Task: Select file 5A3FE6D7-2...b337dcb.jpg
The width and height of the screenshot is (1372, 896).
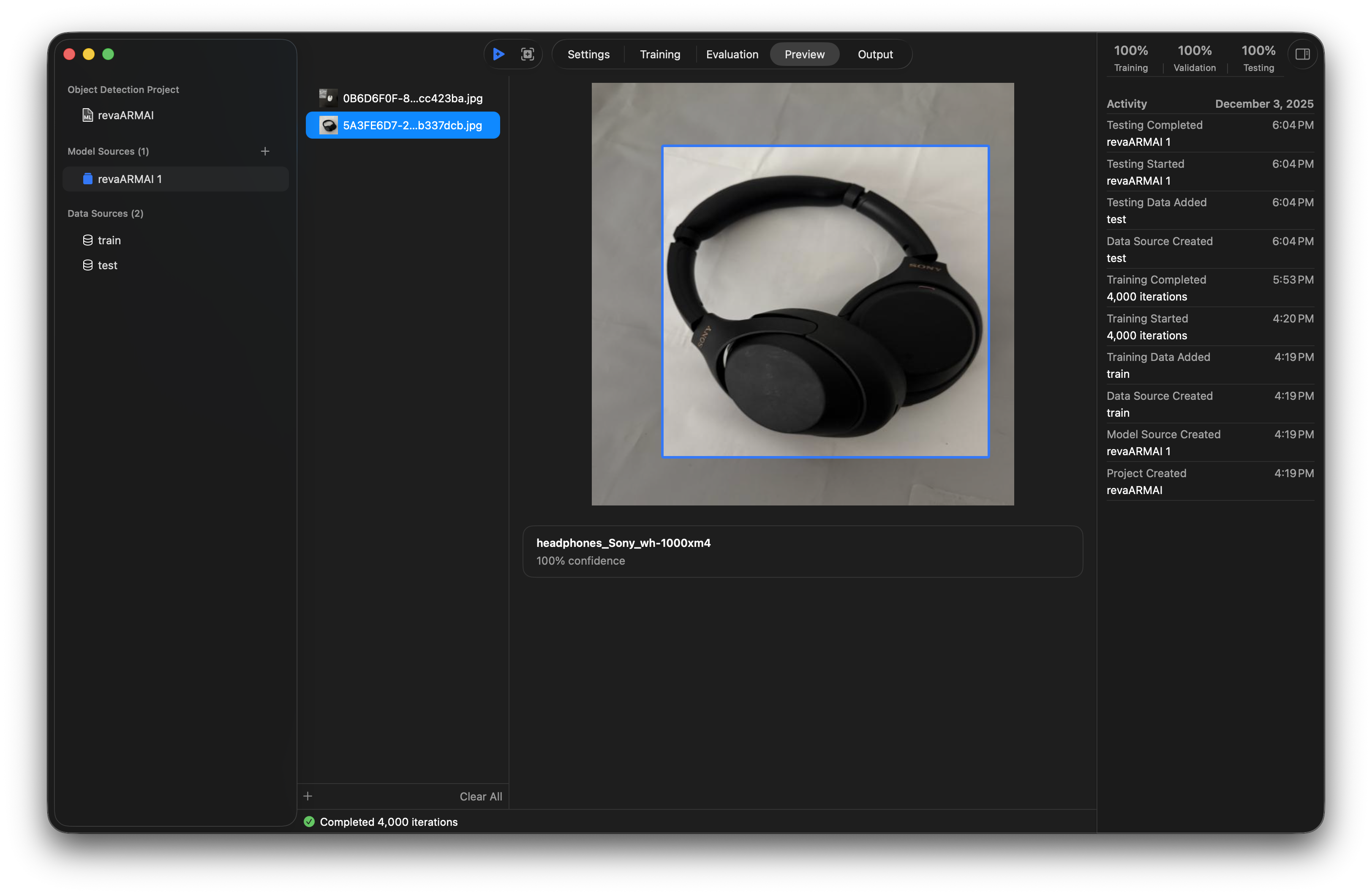Action: (x=403, y=125)
